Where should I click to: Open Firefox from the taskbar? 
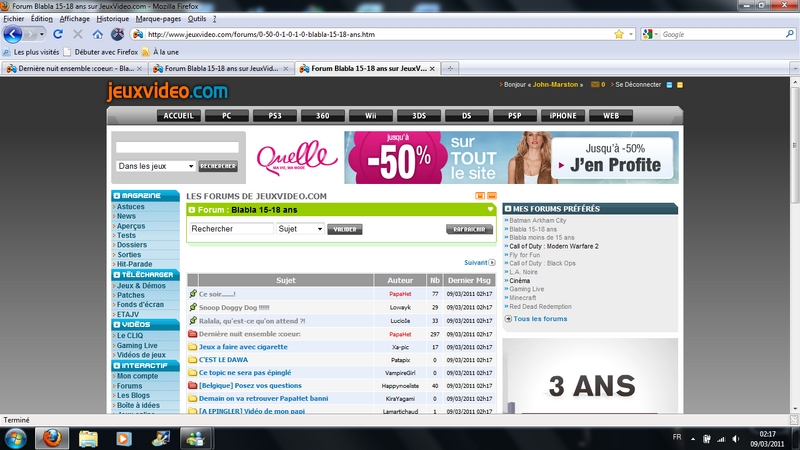tap(52, 438)
